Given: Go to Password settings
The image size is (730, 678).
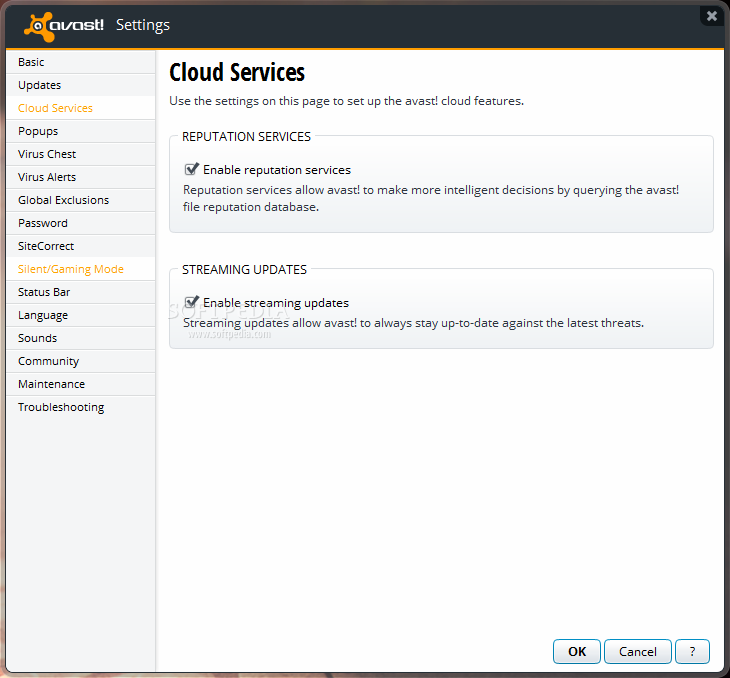Looking at the screenshot, I should pyautogui.click(x=81, y=223).
